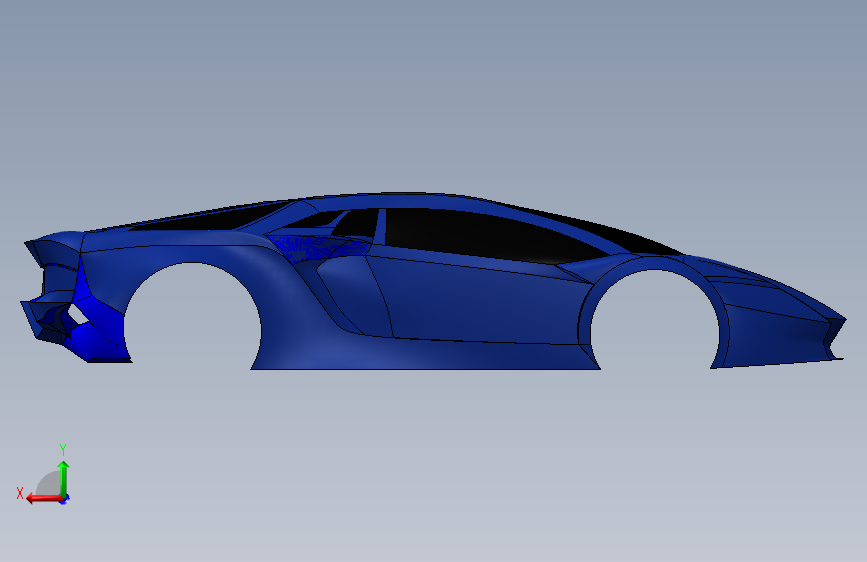867x562 pixels.
Task: Click the red X axis arrow of the triad
Action: [x=44, y=499]
